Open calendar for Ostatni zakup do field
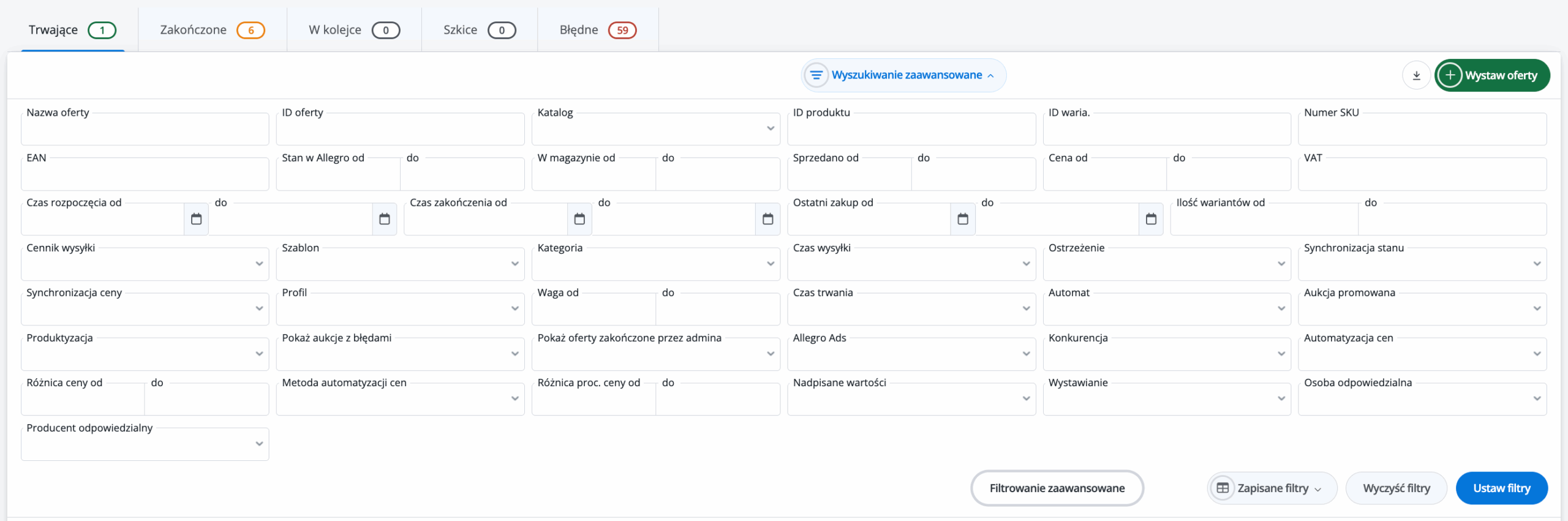This screenshot has height=521, width=1568. [x=1151, y=219]
